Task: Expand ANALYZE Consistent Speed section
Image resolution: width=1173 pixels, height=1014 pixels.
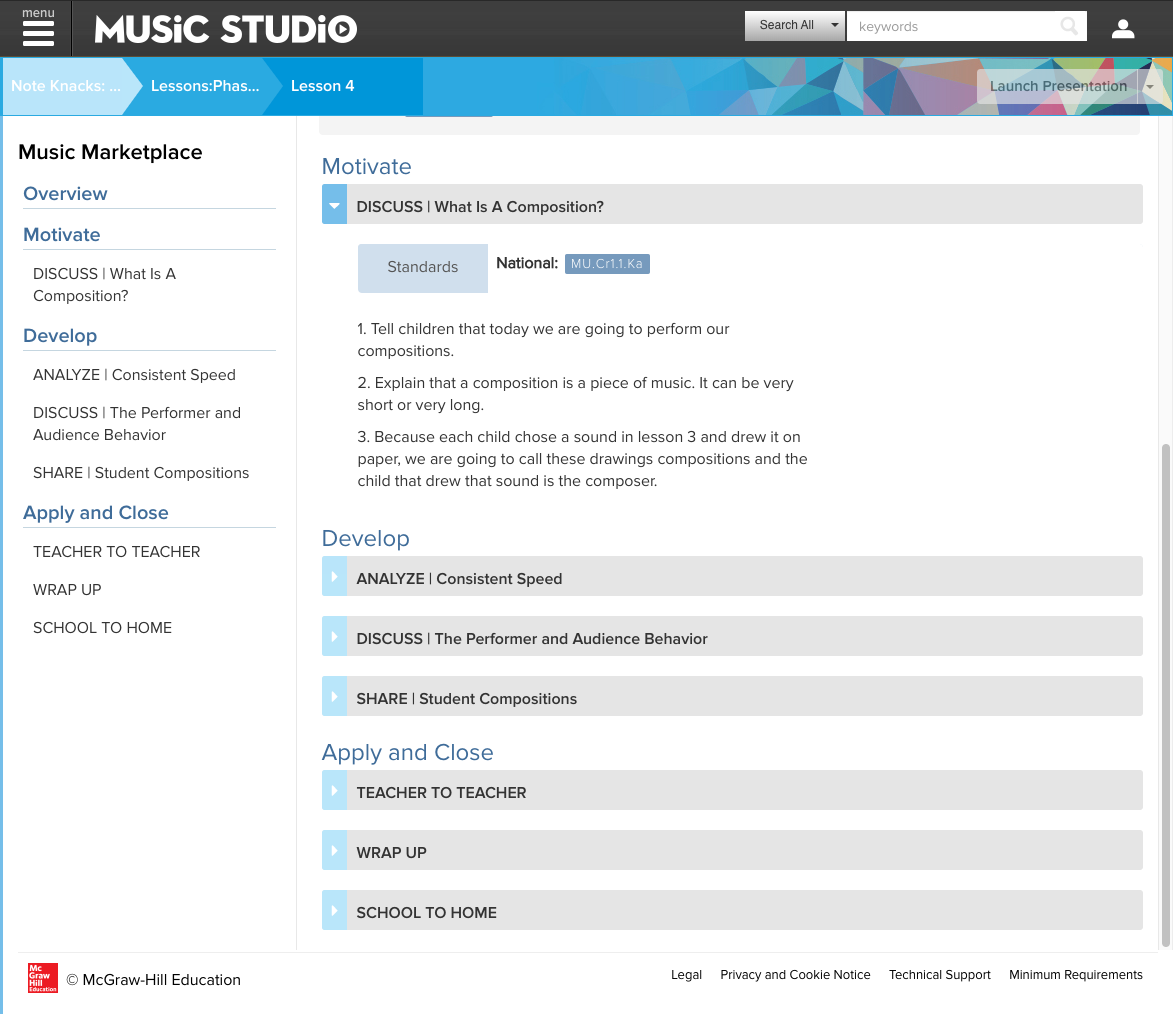Action: [x=334, y=577]
